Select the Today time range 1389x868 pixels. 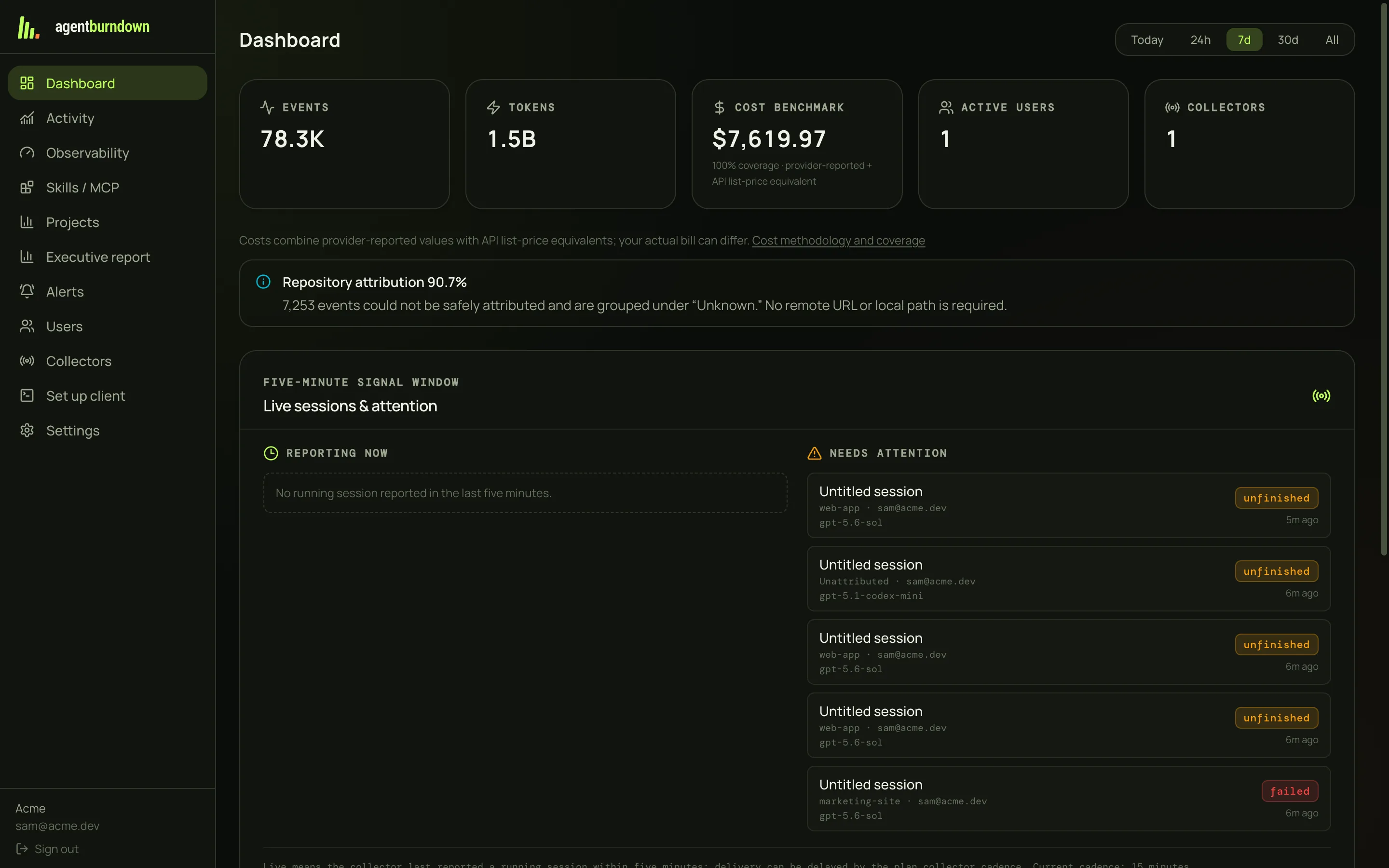(x=1147, y=40)
